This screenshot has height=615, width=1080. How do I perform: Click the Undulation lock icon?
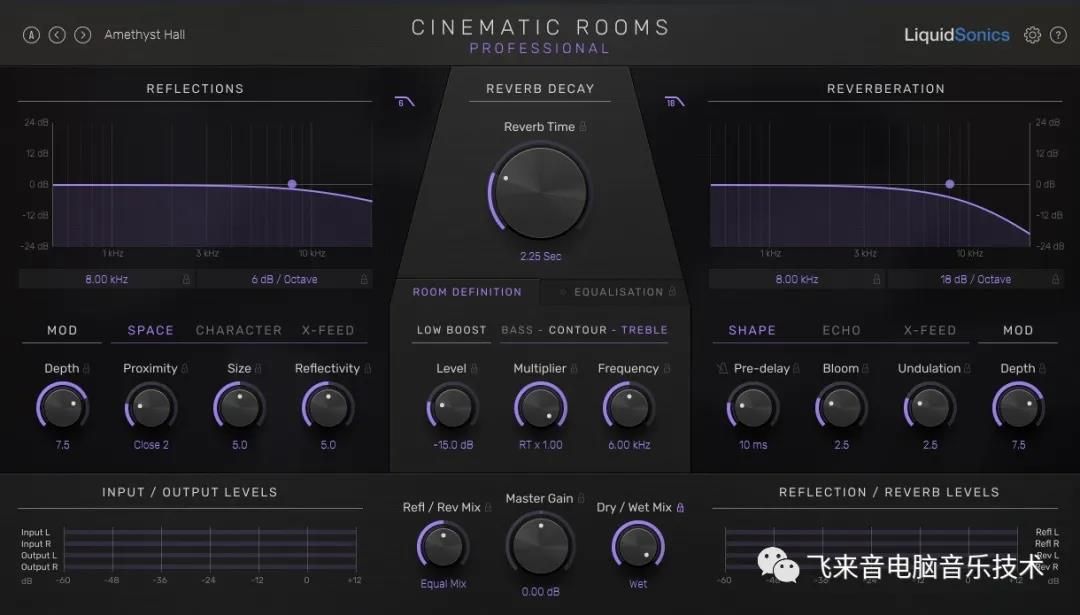coord(967,368)
